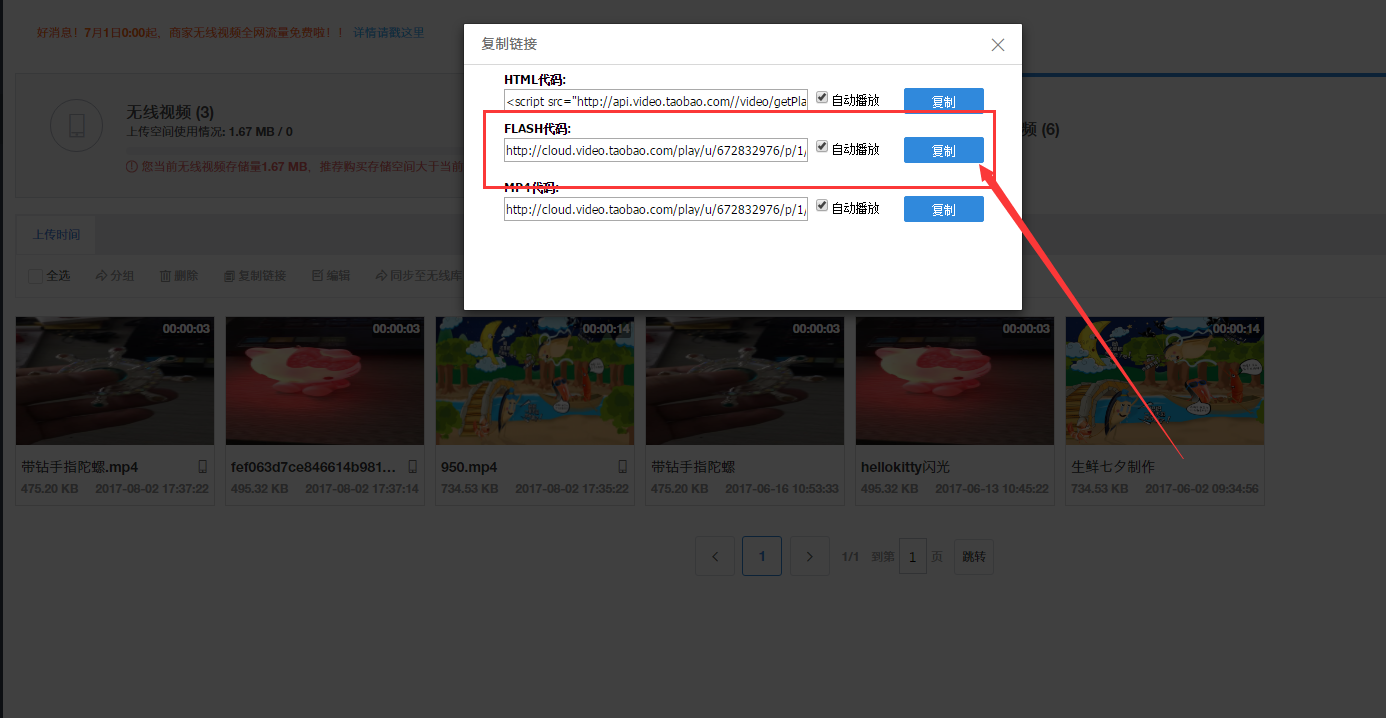
Task: Click the page number jump input
Action: (x=912, y=556)
